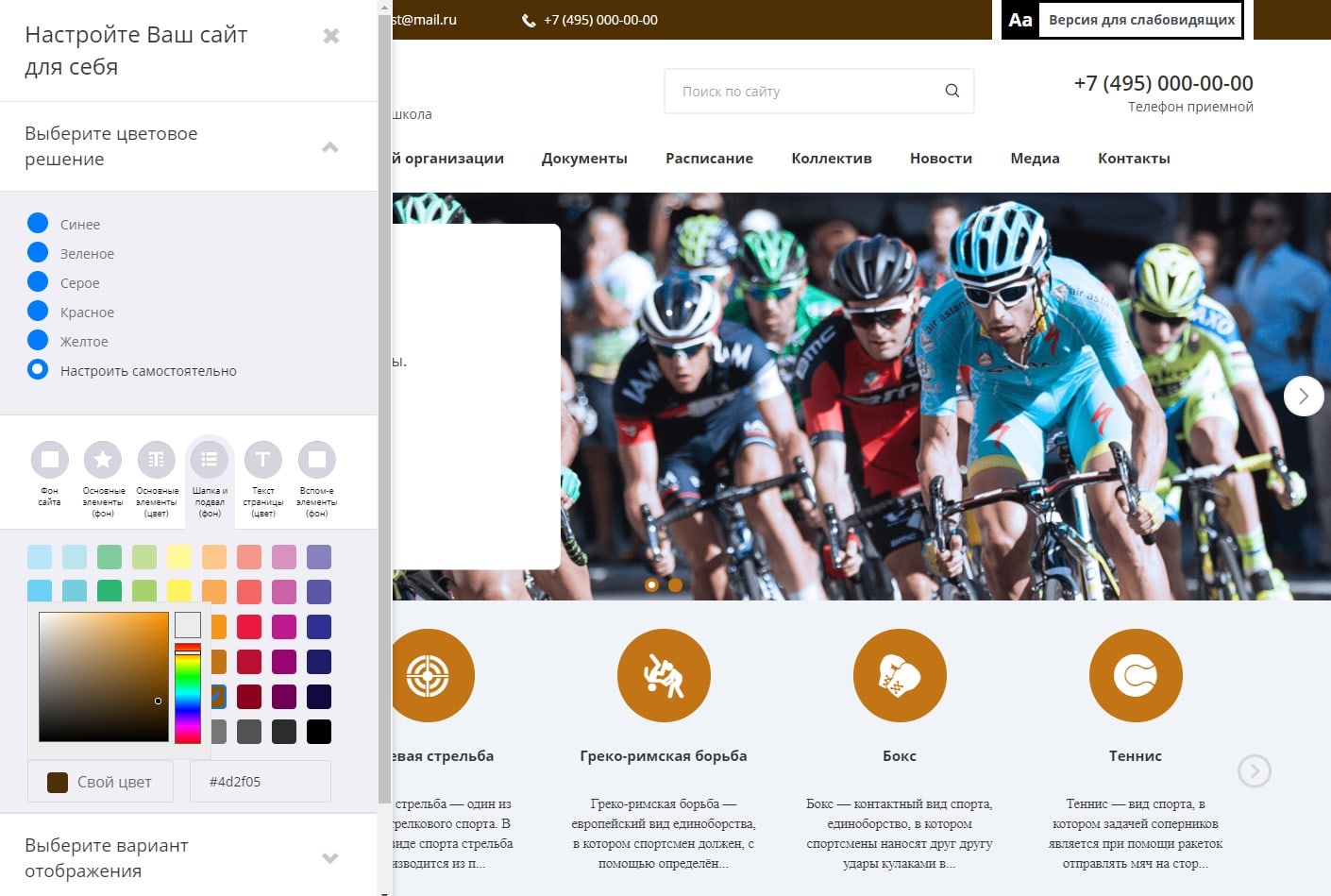Pick the black color swatch
Screen dimensions: 1331x896
(x=319, y=732)
